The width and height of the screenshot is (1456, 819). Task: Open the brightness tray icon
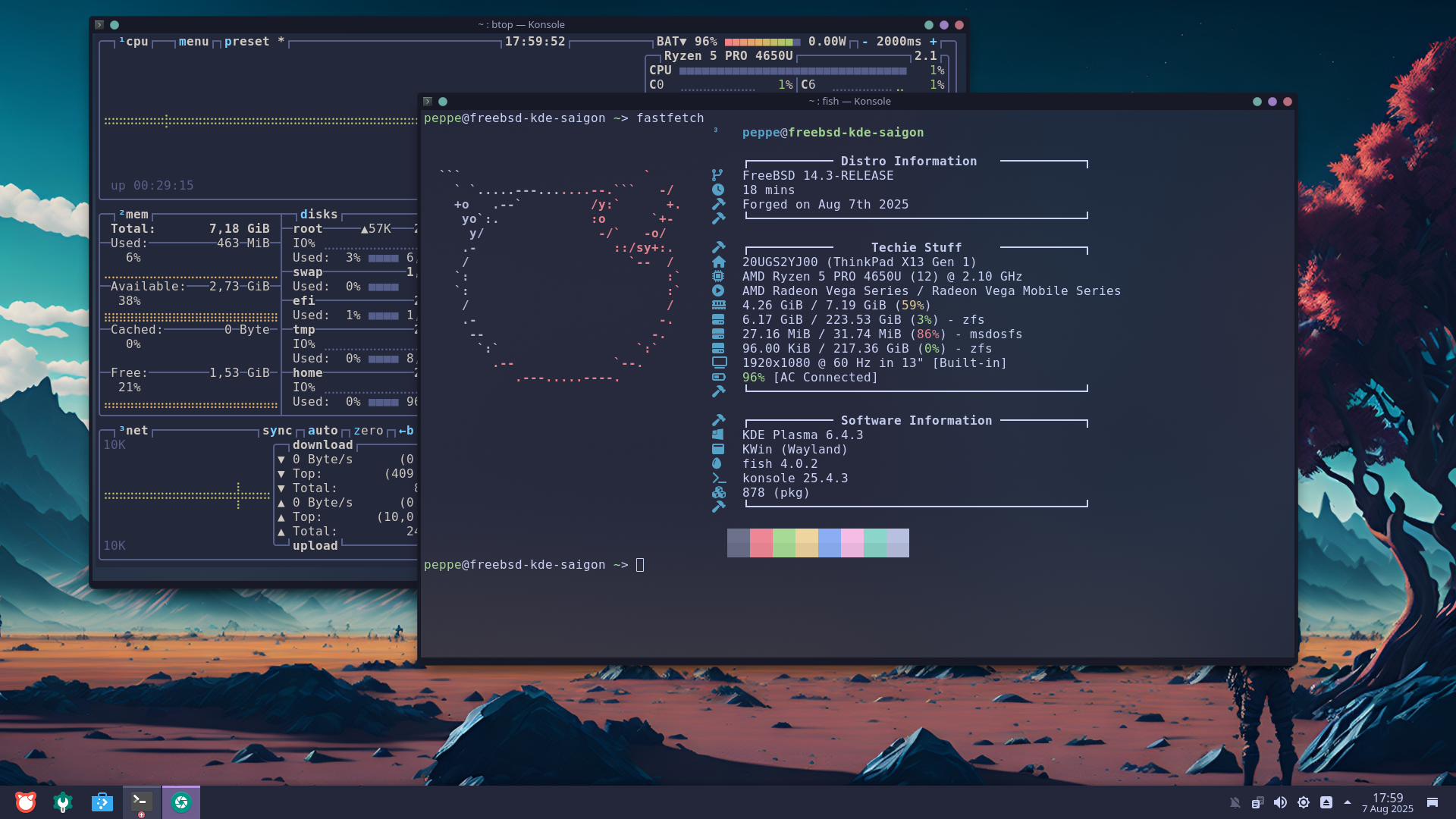[1304, 802]
